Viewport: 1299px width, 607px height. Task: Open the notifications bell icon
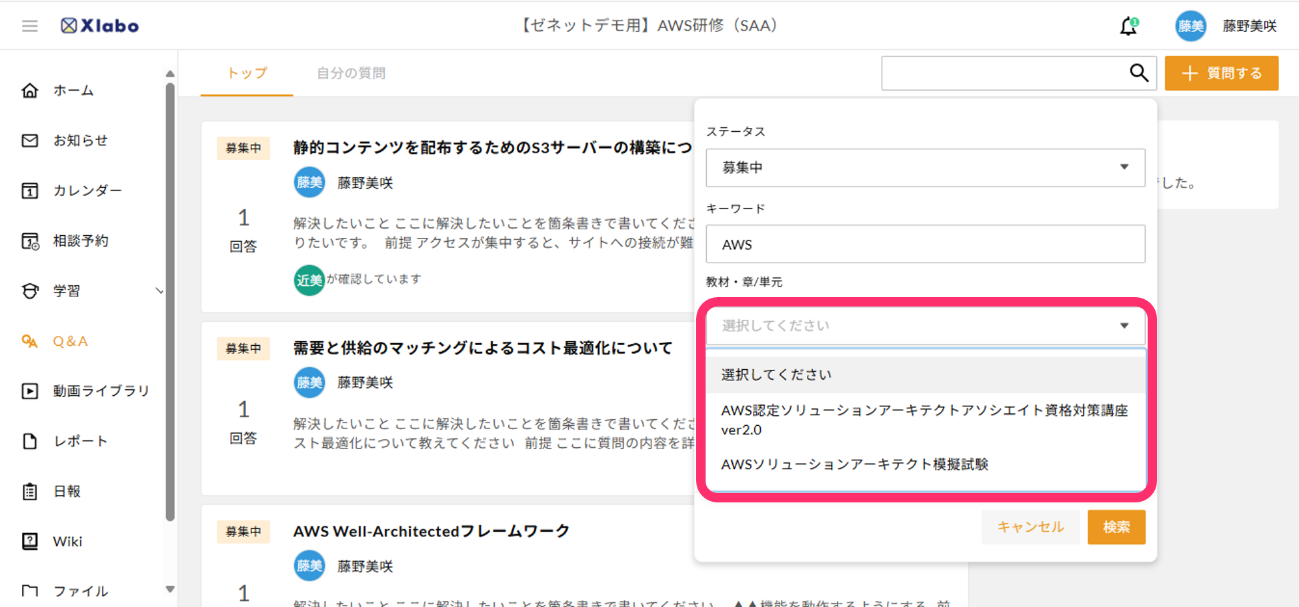[x=1129, y=27]
